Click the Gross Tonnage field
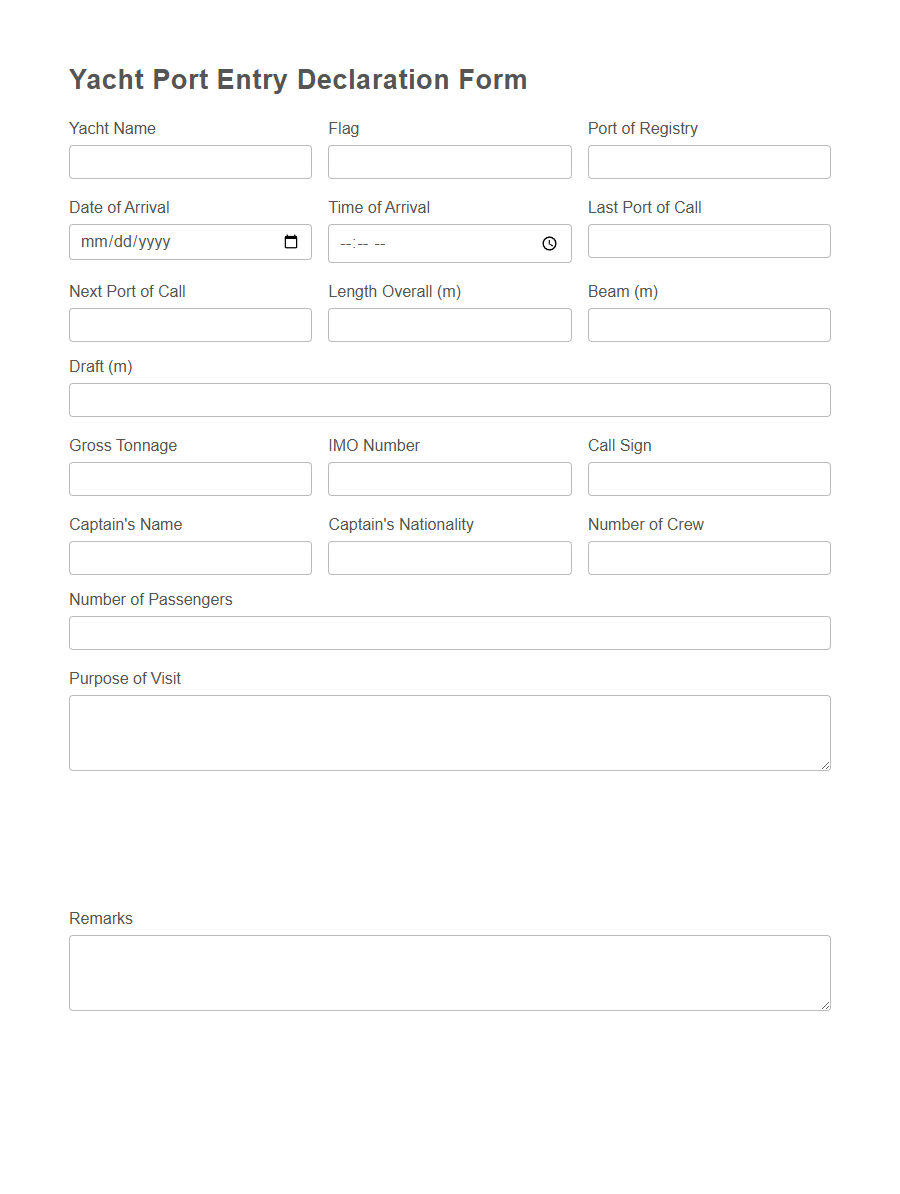 [190, 478]
